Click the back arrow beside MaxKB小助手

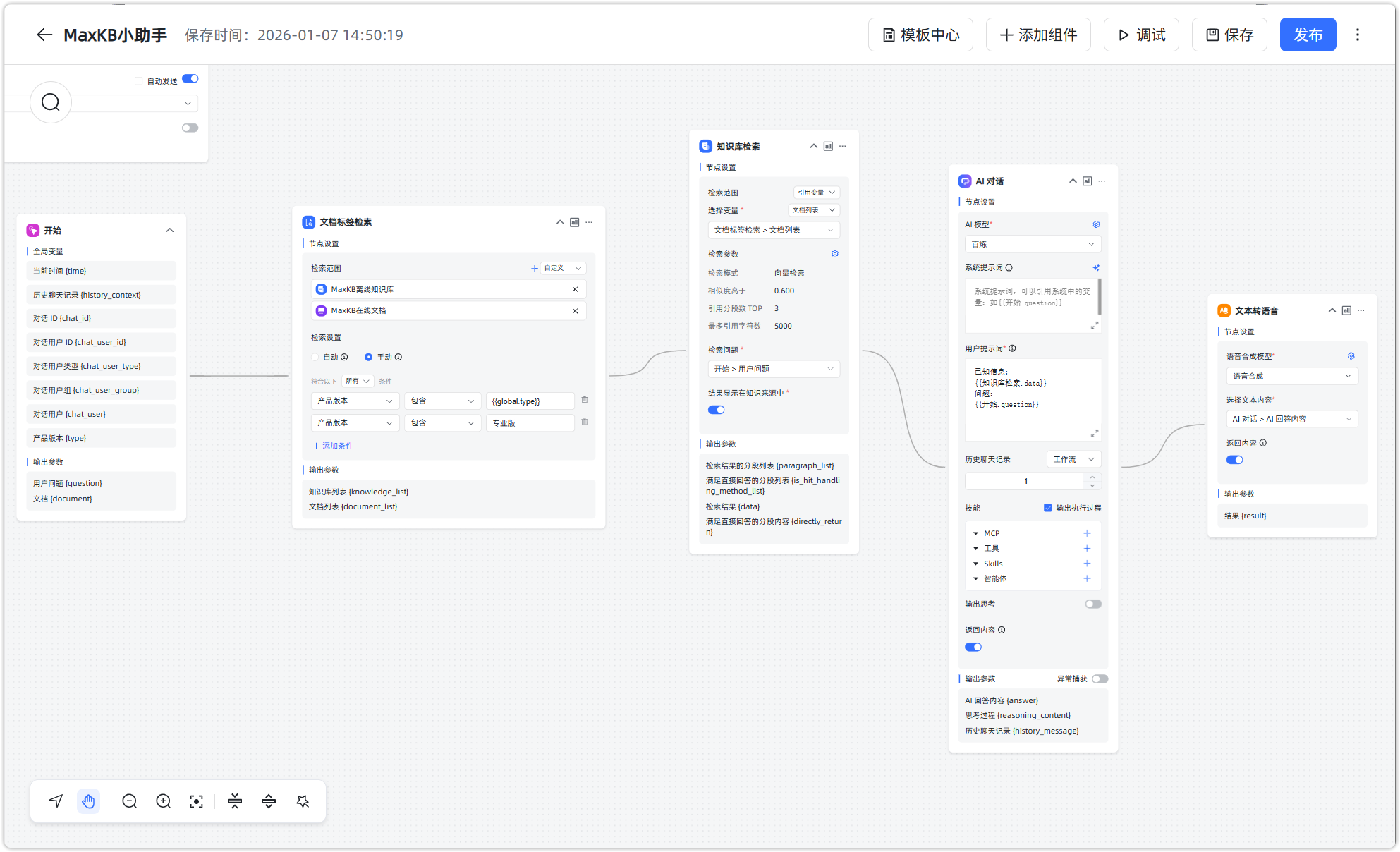coord(44,35)
